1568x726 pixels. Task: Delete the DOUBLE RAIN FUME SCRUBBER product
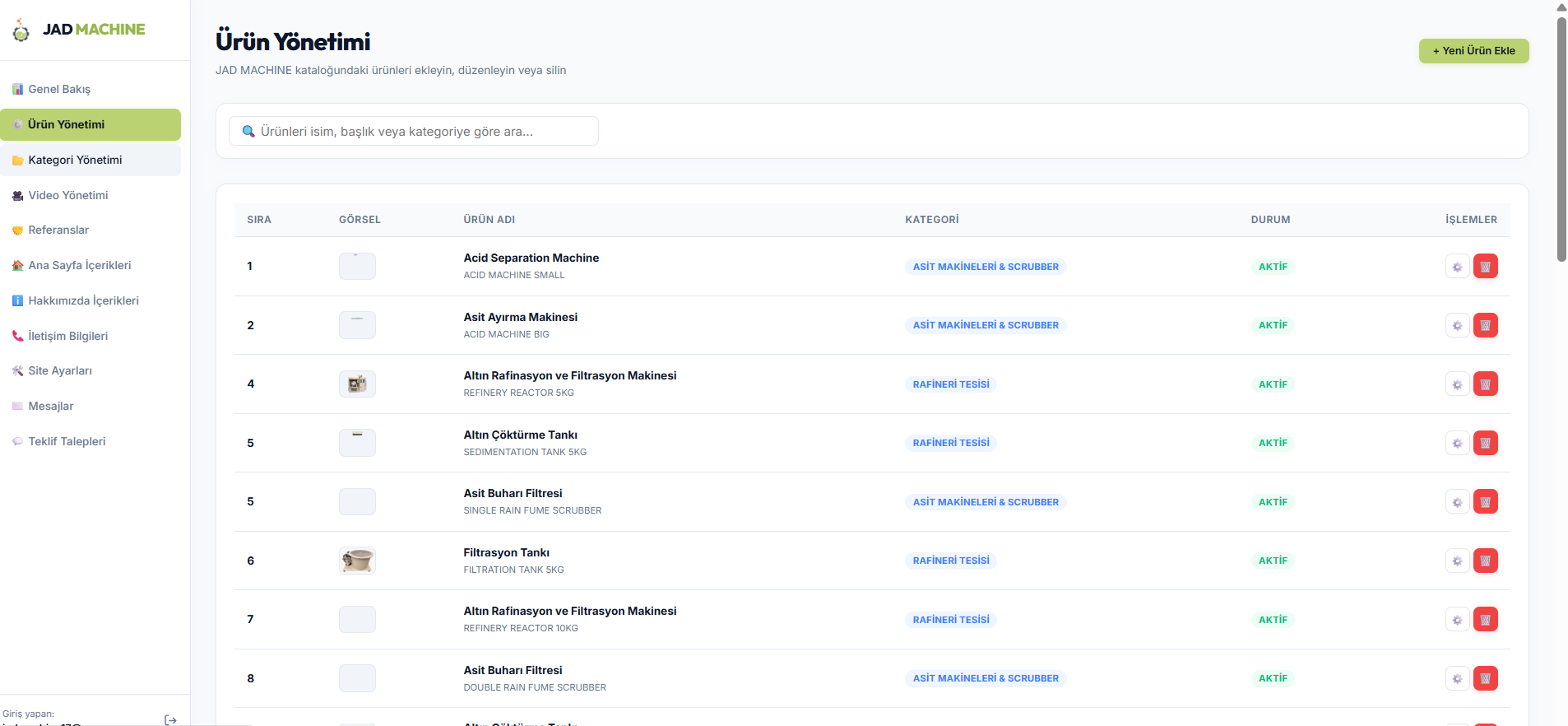pyautogui.click(x=1485, y=678)
